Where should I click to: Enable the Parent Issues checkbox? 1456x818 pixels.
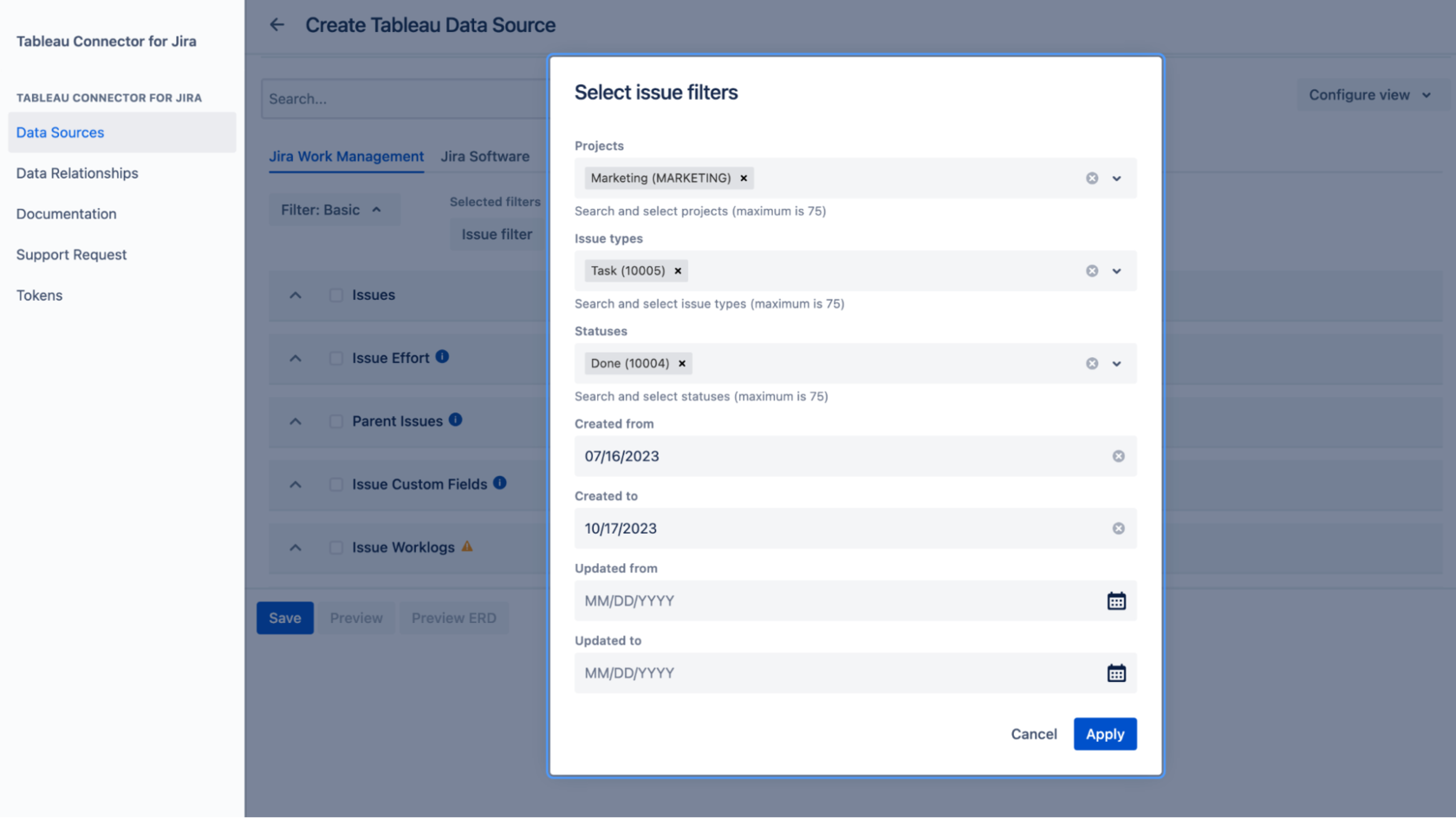(335, 421)
